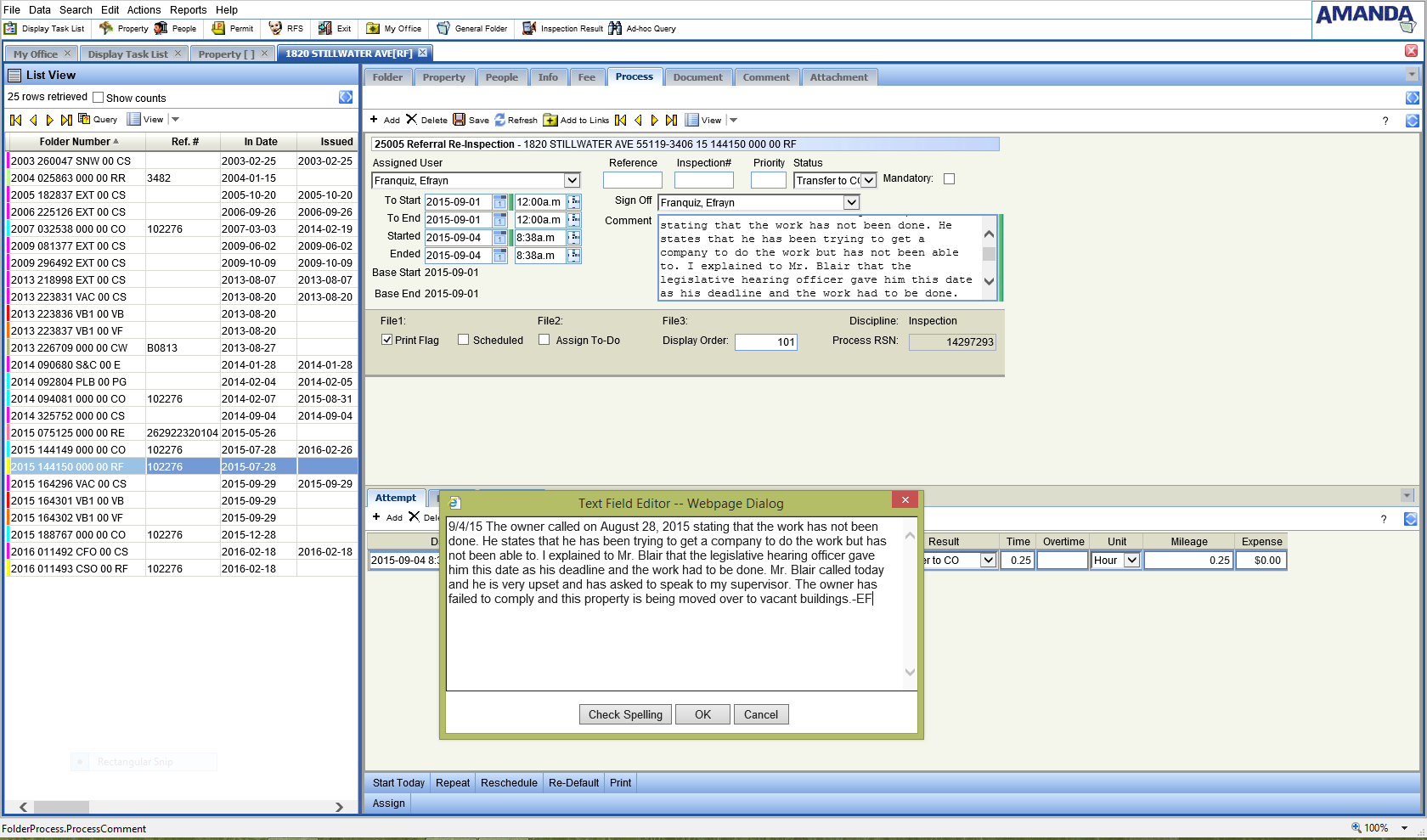
Task: Click the Save disk icon in Process toolbar
Action: [x=460, y=120]
